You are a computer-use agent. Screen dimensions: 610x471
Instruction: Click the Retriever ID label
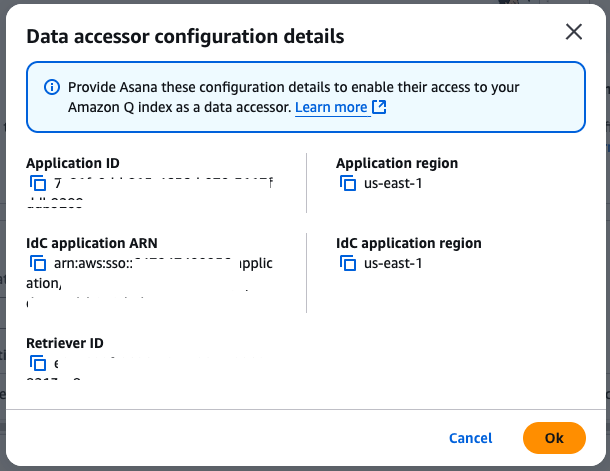65,343
